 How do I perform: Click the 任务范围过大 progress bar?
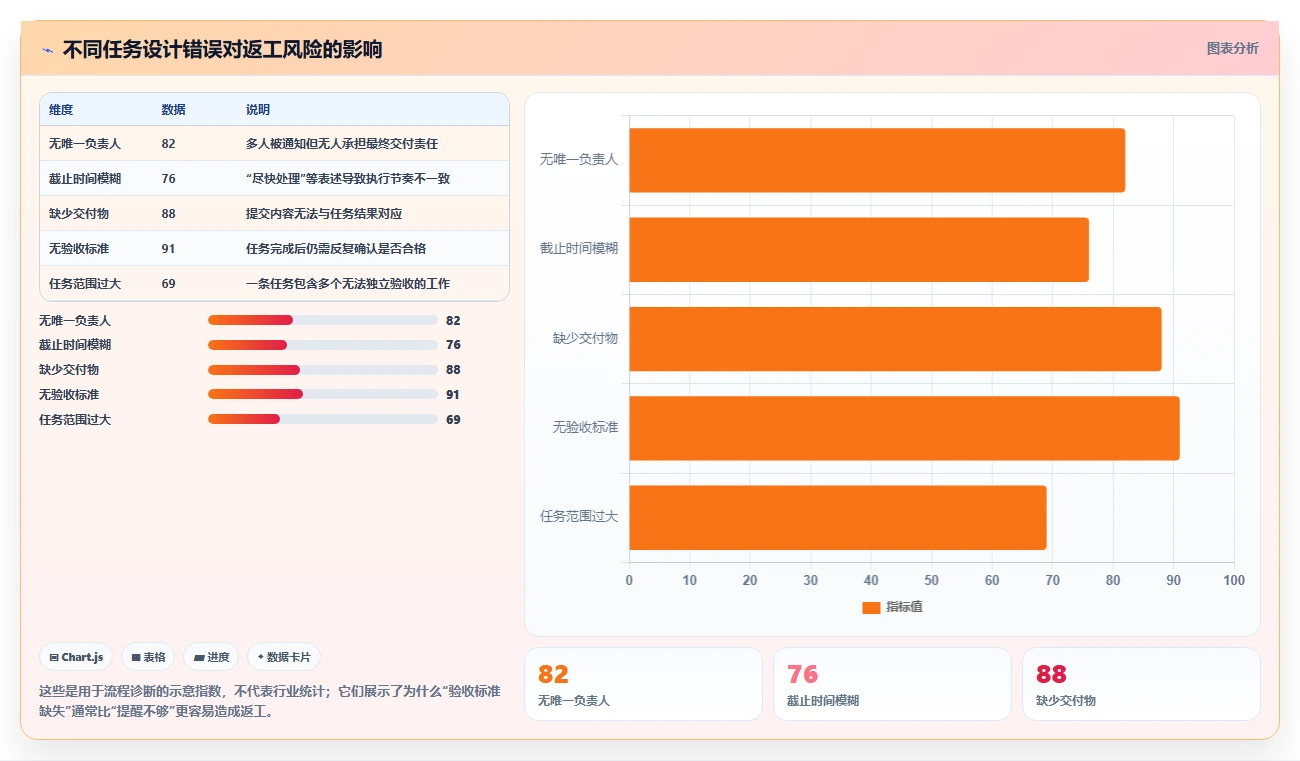pyautogui.click(x=323, y=419)
